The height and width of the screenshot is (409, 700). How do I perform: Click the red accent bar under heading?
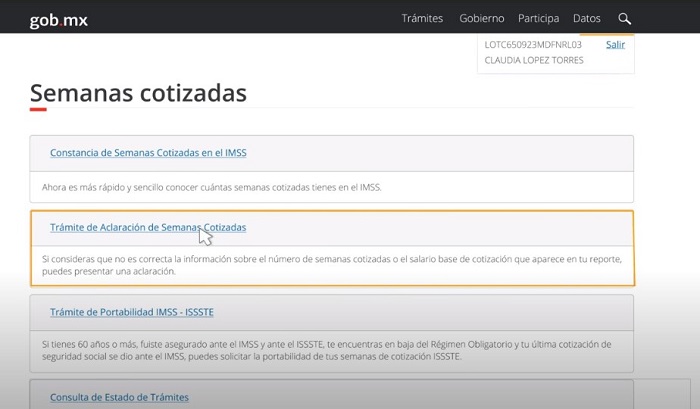[38, 109]
